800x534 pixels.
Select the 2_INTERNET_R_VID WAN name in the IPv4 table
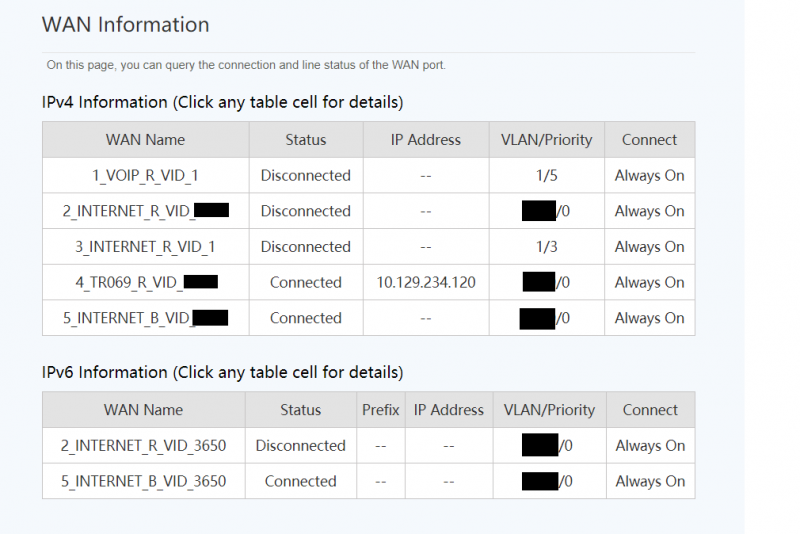point(145,211)
